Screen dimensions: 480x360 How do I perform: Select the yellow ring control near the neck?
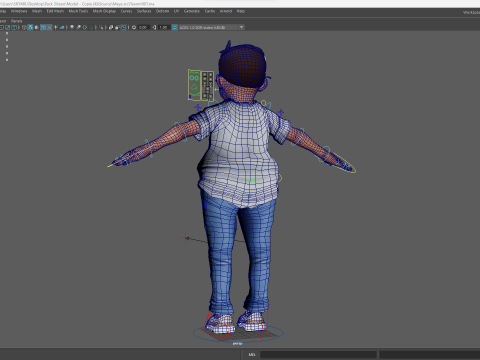click(x=264, y=103)
